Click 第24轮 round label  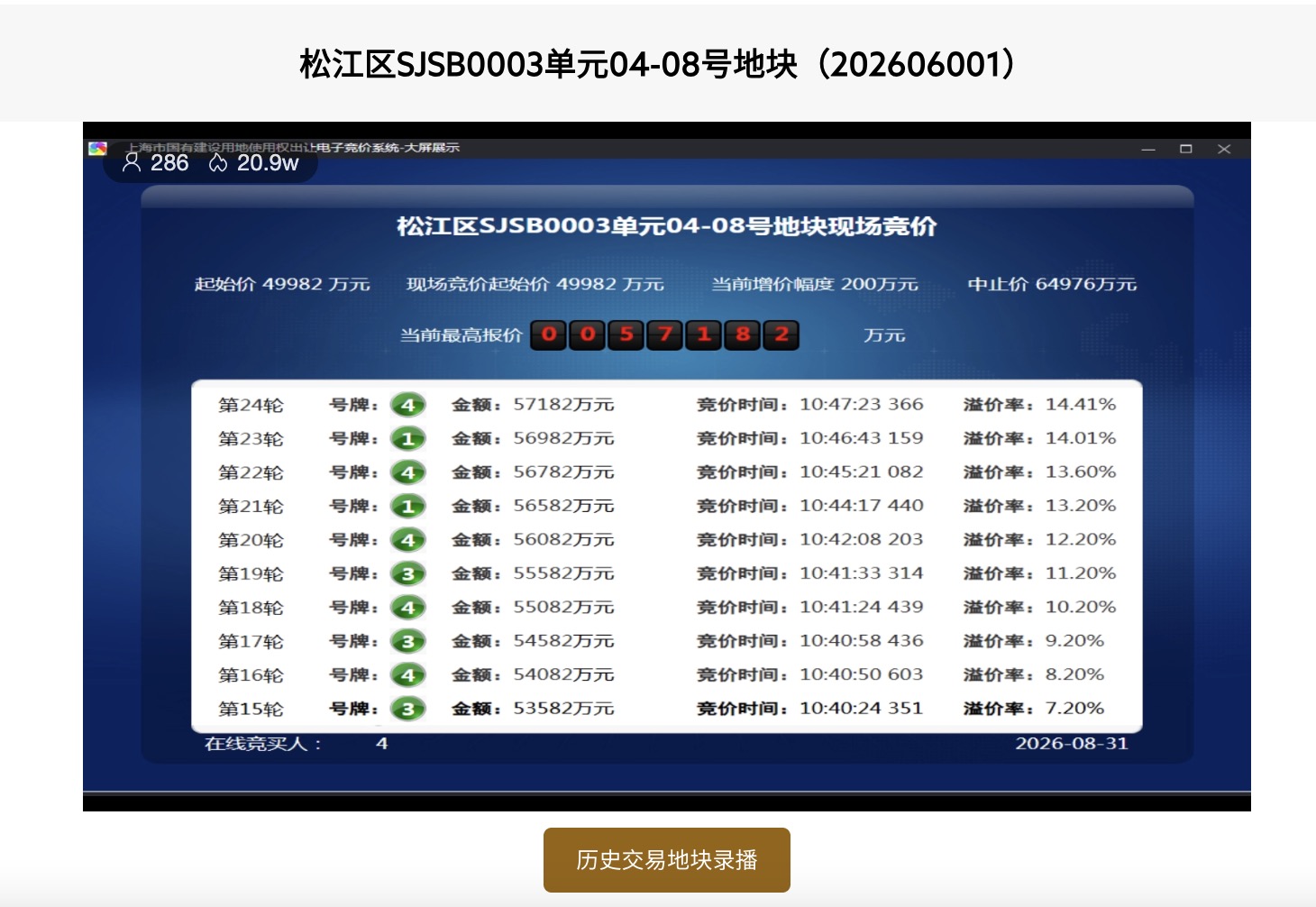point(251,405)
